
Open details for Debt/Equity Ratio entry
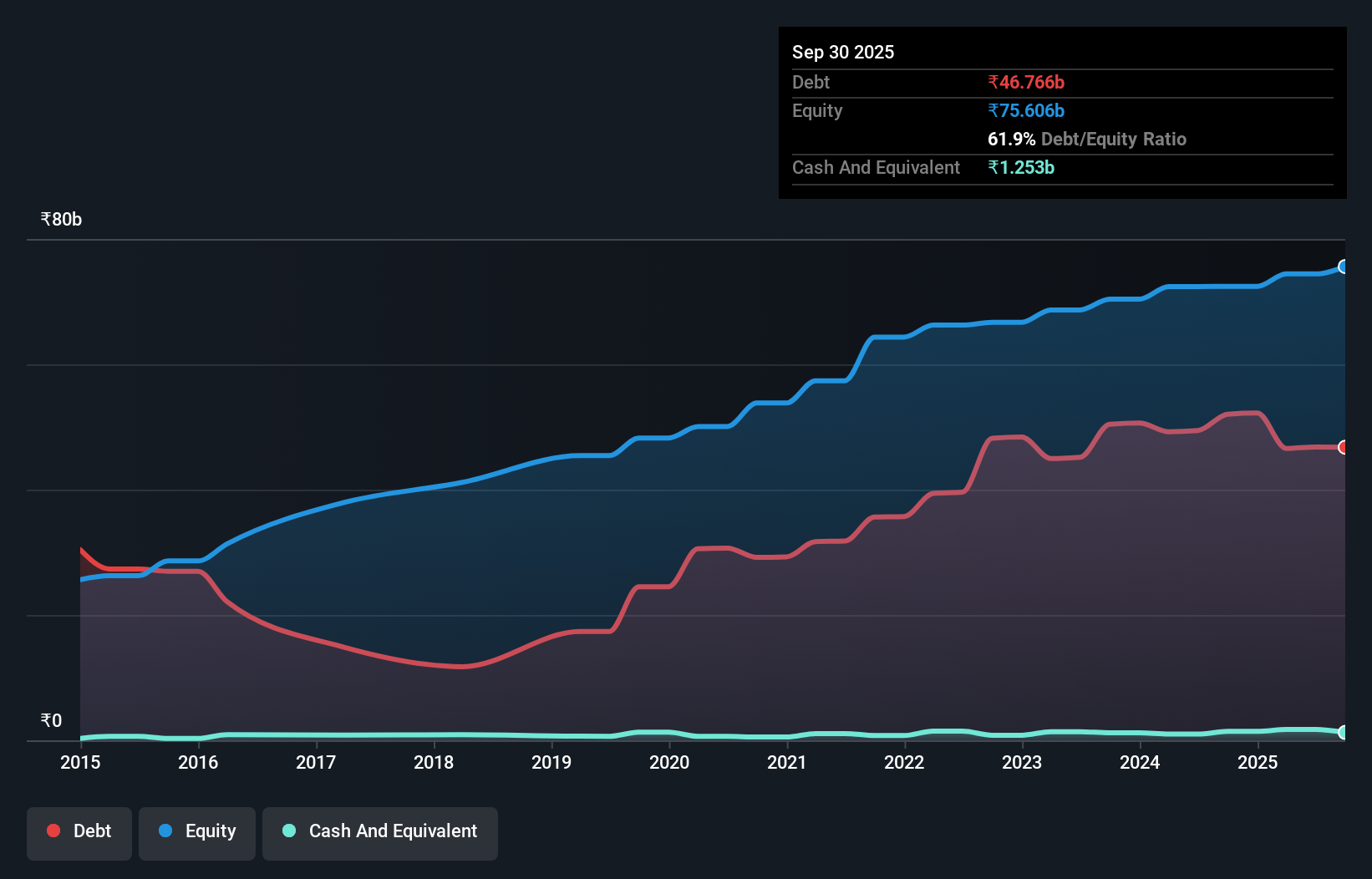pyautogui.click(x=1086, y=139)
